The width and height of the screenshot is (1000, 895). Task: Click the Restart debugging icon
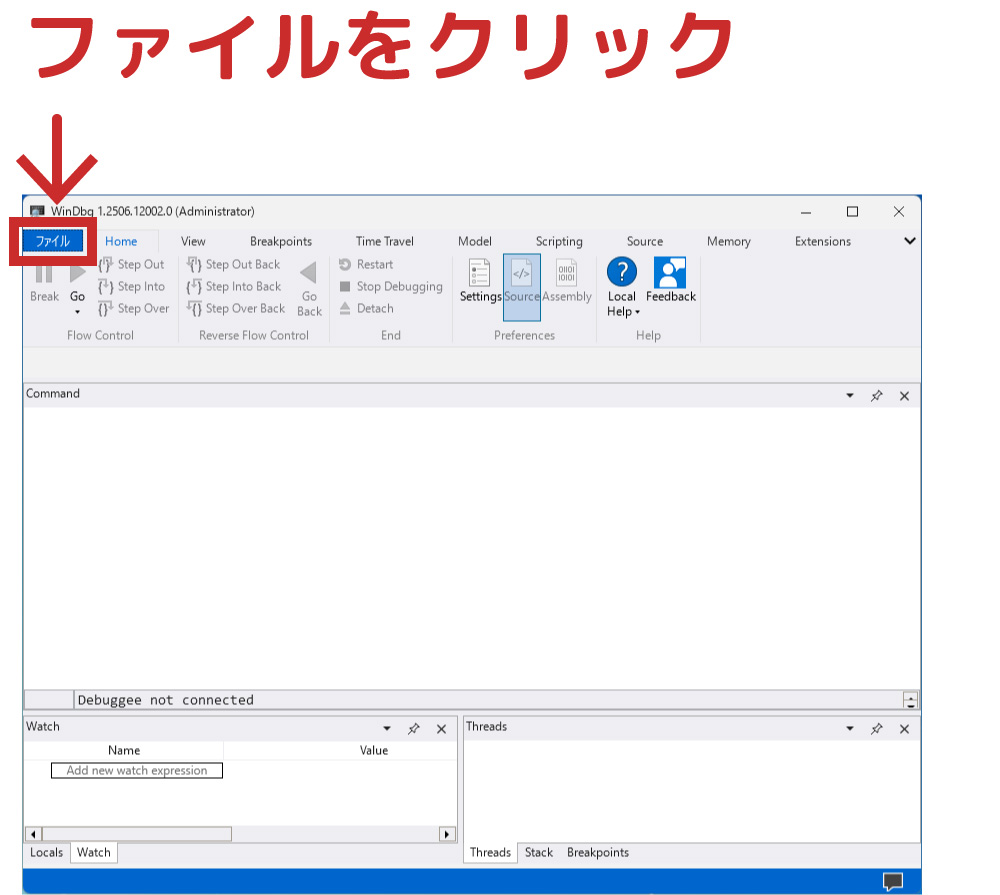(345, 265)
